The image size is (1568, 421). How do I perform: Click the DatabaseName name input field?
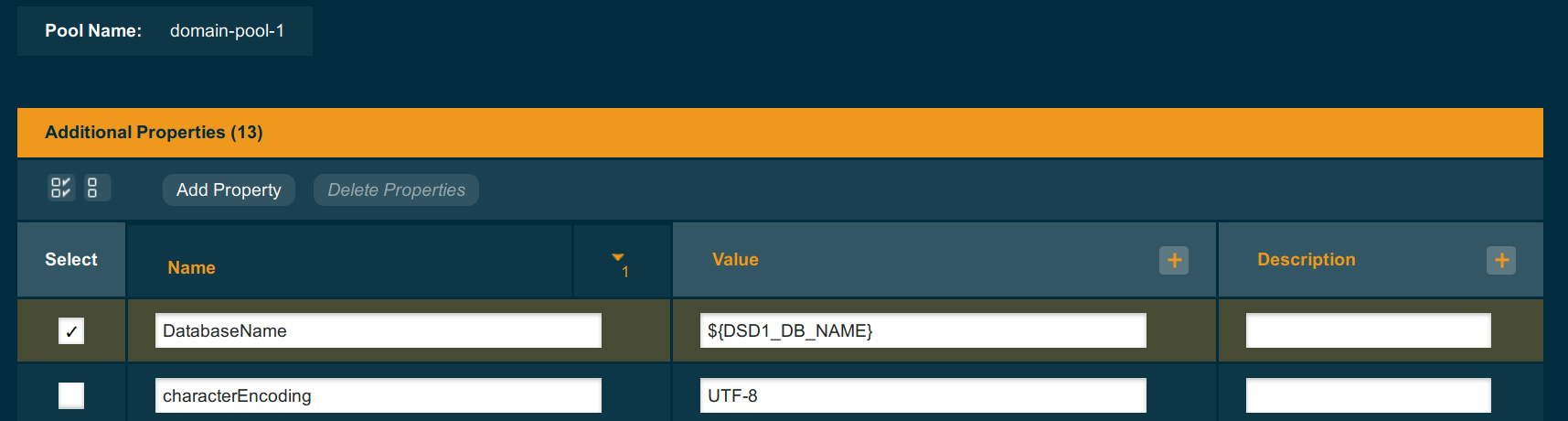click(378, 330)
